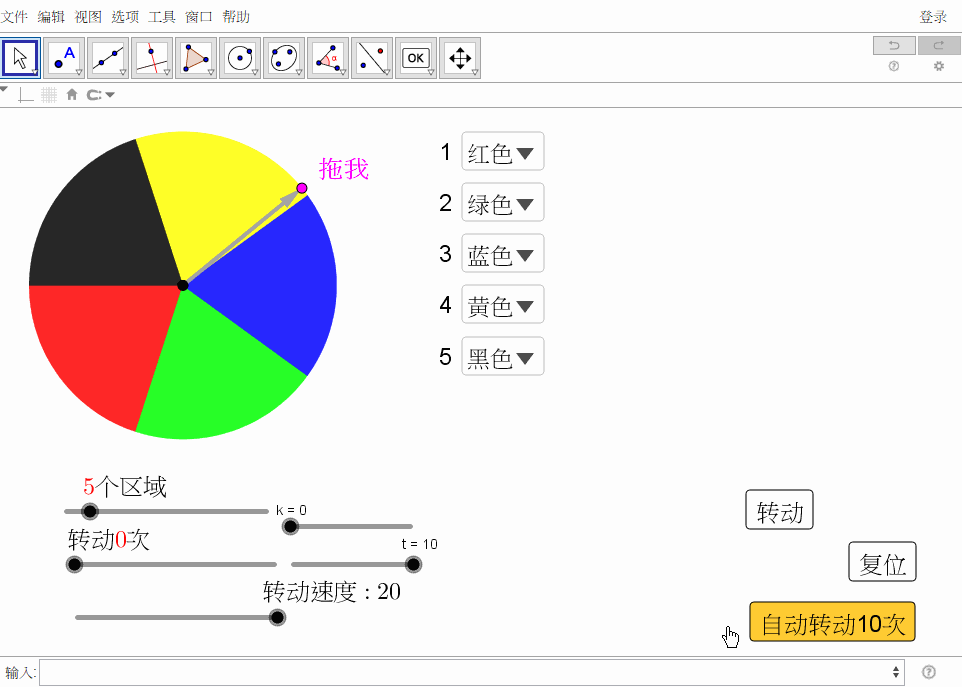Open the 窗口 menu

(199, 17)
